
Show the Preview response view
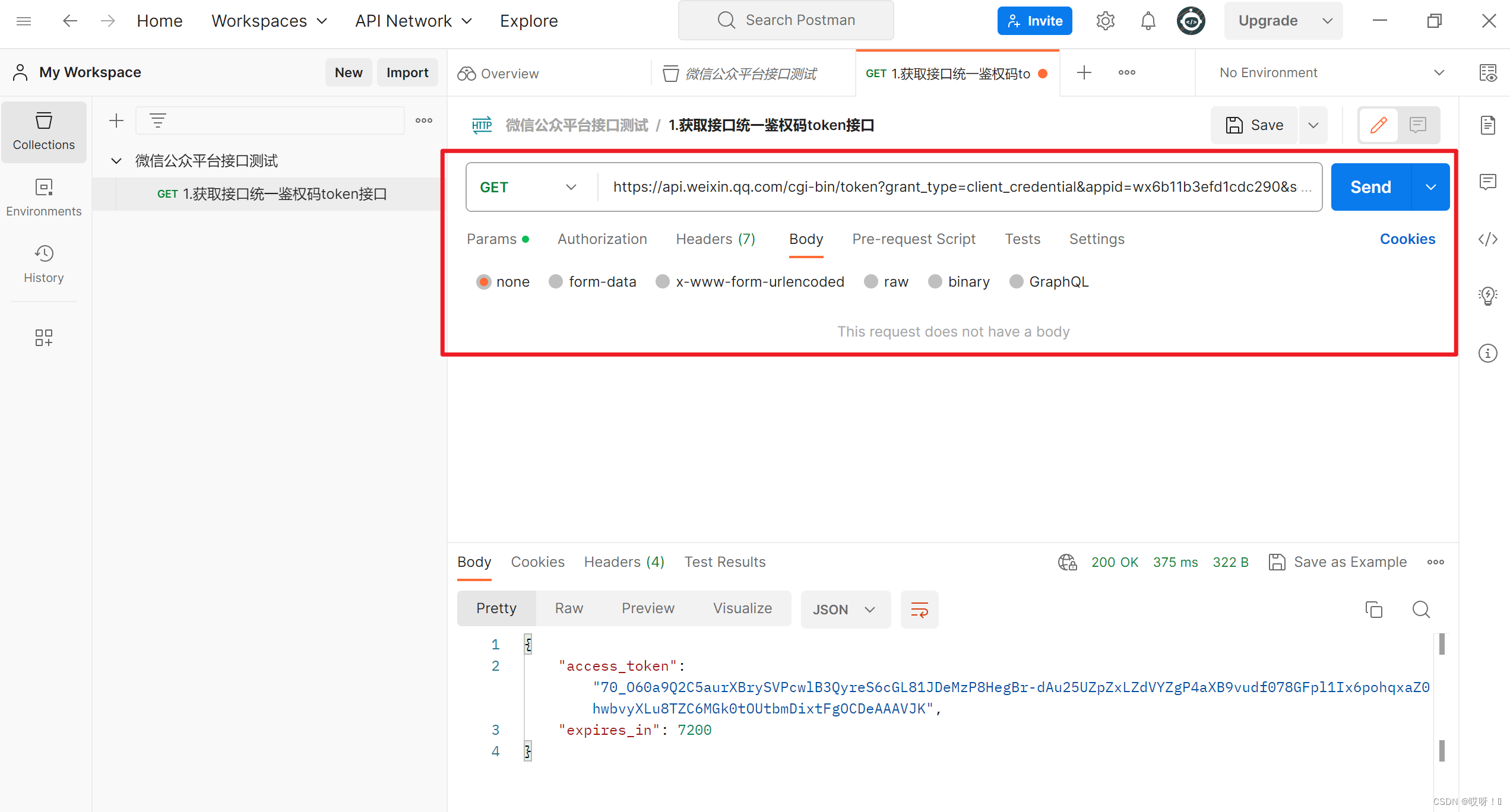(648, 608)
